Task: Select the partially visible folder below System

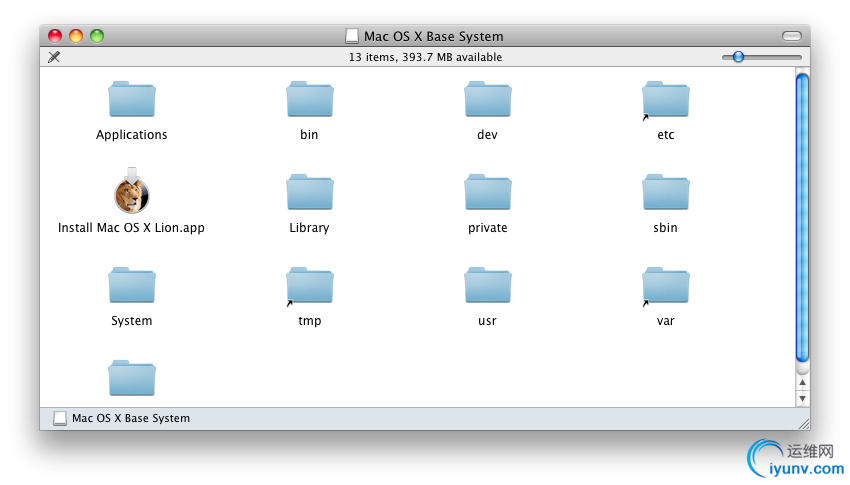Action: point(132,378)
